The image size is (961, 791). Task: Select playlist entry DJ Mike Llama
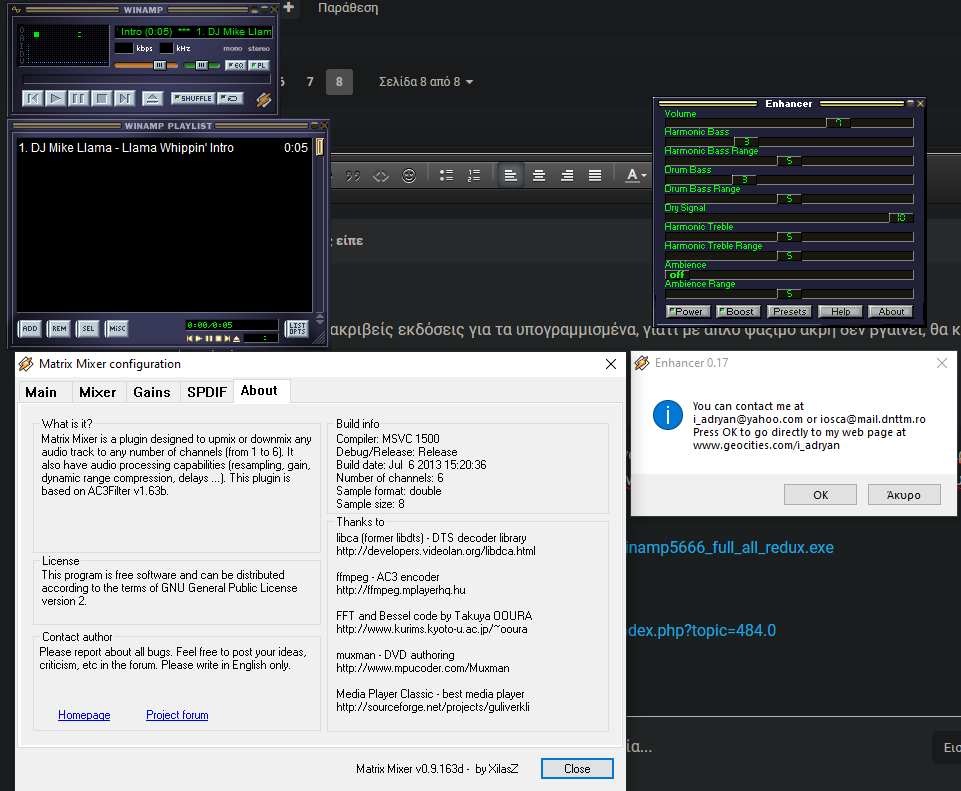pyautogui.click(x=164, y=148)
